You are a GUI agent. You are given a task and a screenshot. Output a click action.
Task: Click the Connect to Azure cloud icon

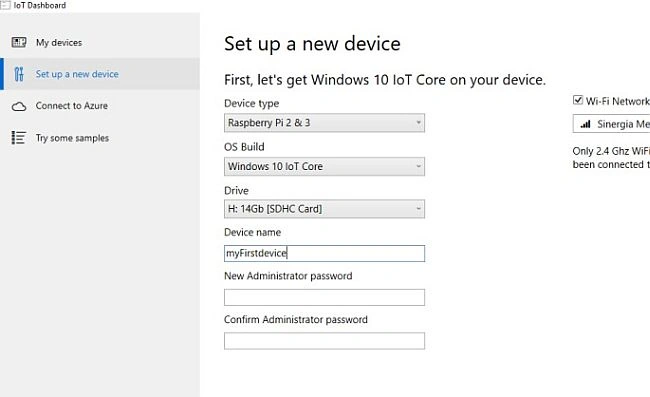[x=19, y=107]
